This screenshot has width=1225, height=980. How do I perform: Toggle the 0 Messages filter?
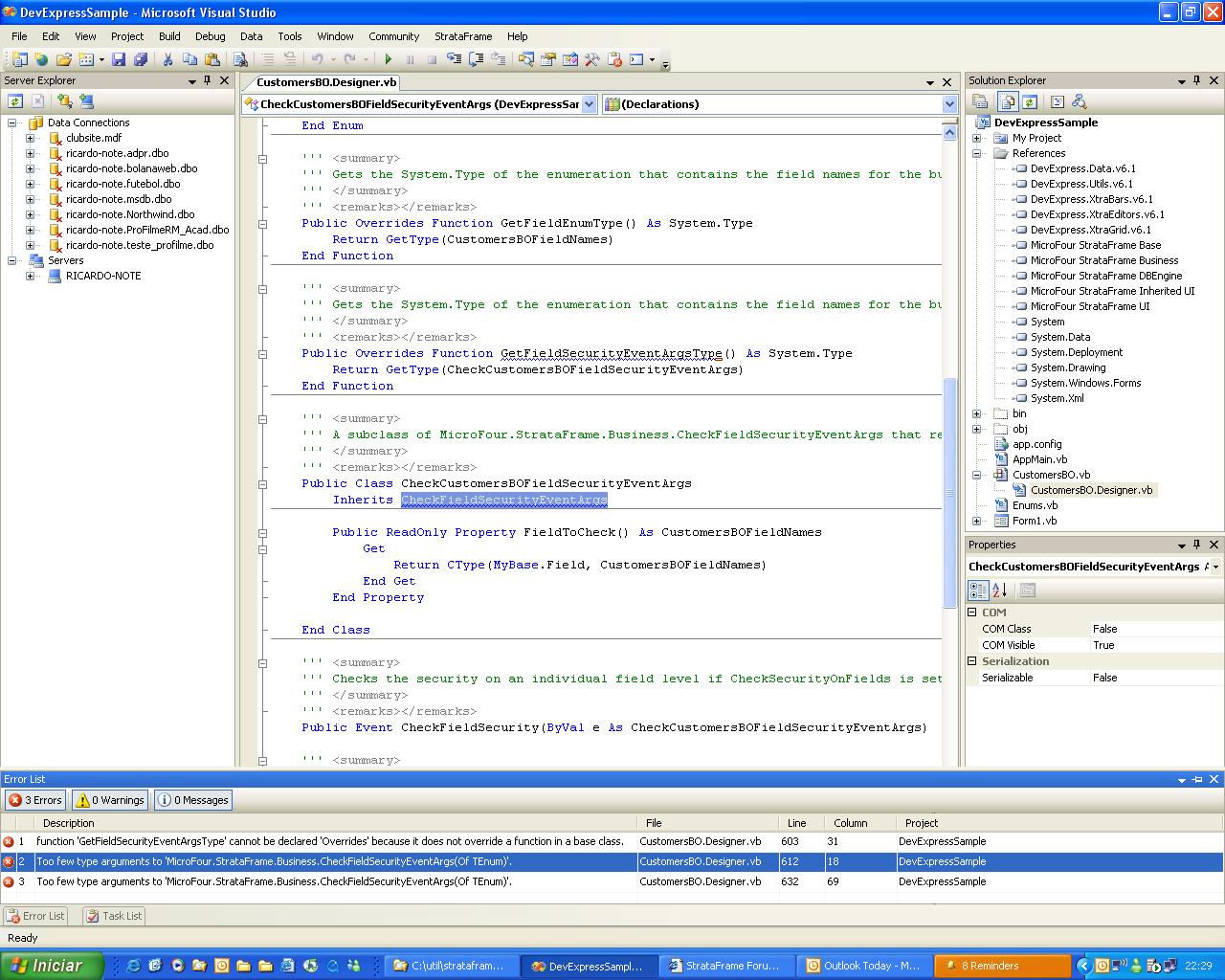coord(193,800)
